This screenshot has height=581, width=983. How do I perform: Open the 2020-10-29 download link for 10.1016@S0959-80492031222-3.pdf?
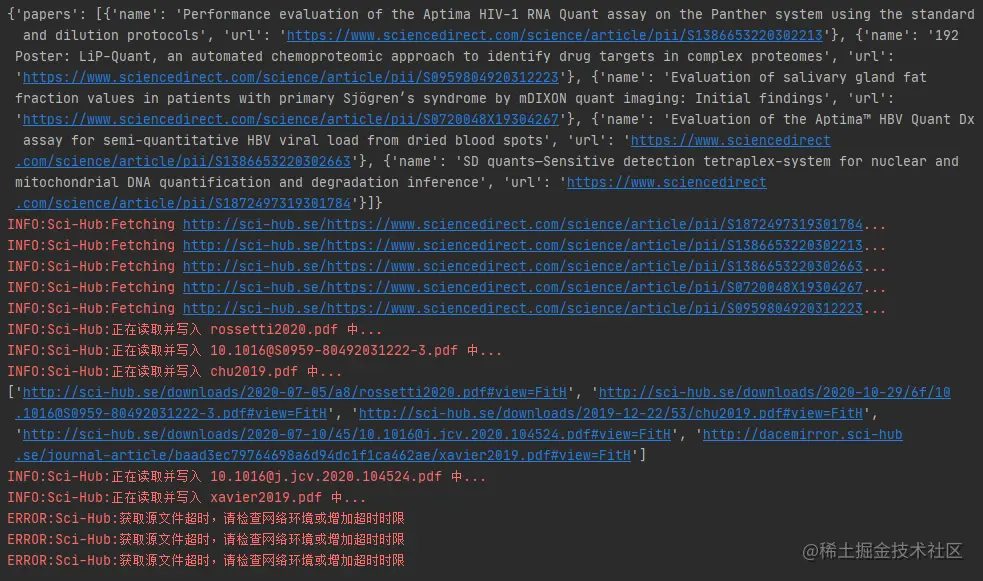click(775, 392)
